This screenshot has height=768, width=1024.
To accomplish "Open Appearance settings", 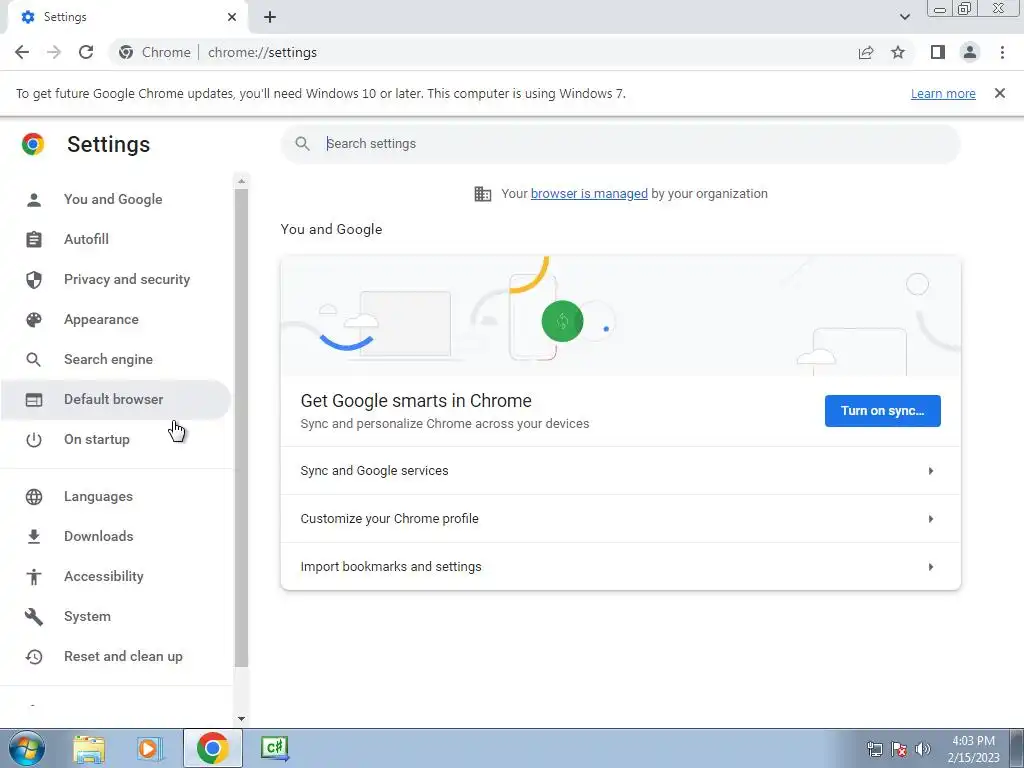I will pos(116,319).
